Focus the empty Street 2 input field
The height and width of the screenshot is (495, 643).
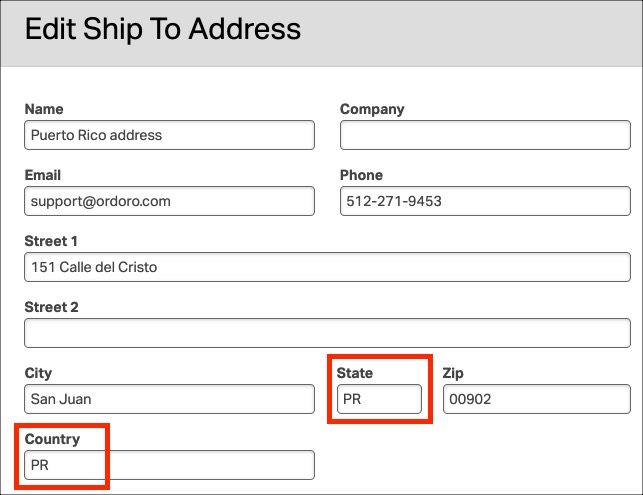(327, 333)
